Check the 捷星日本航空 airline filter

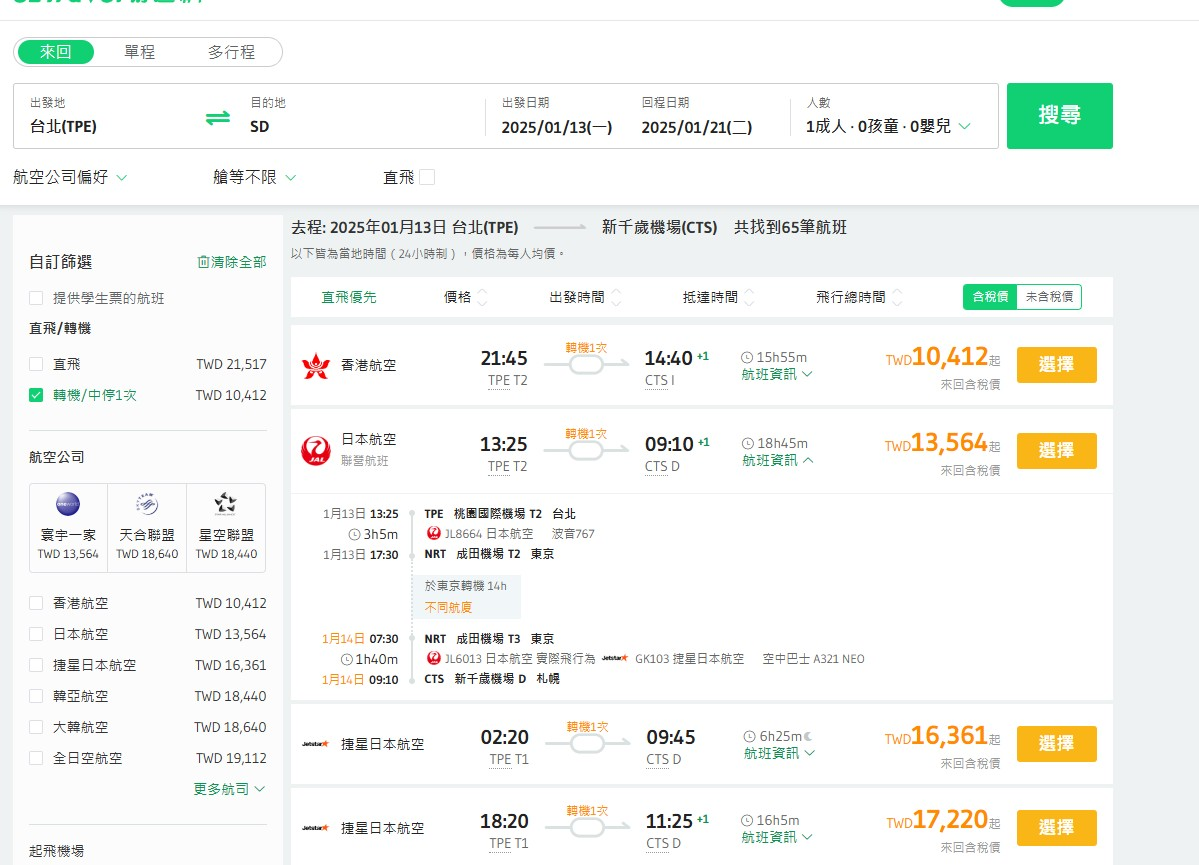point(36,665)
